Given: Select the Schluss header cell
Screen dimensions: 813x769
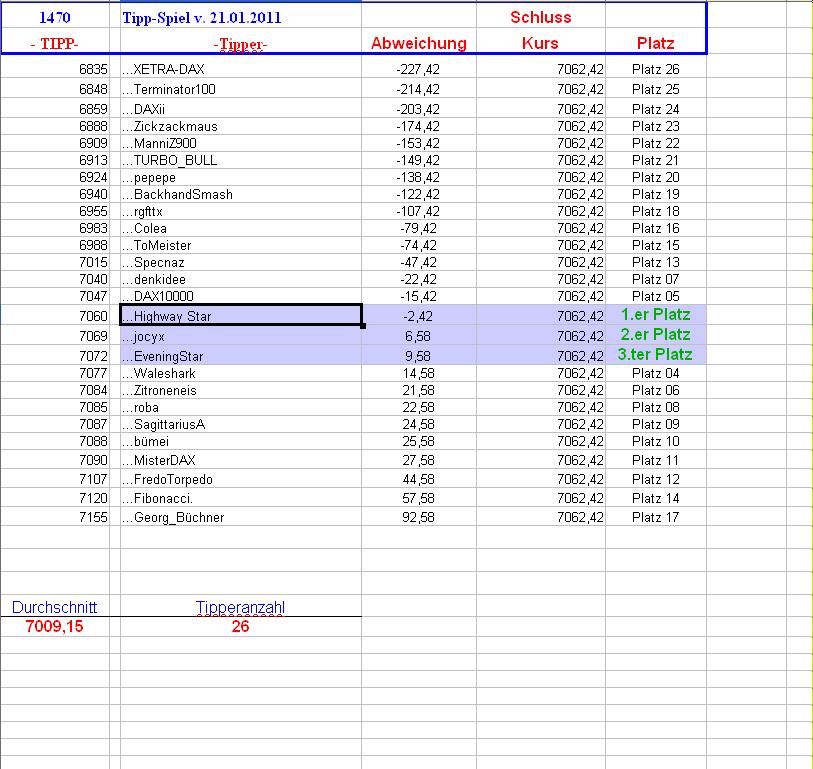Looking at the screenshot, I should [540, 17].
